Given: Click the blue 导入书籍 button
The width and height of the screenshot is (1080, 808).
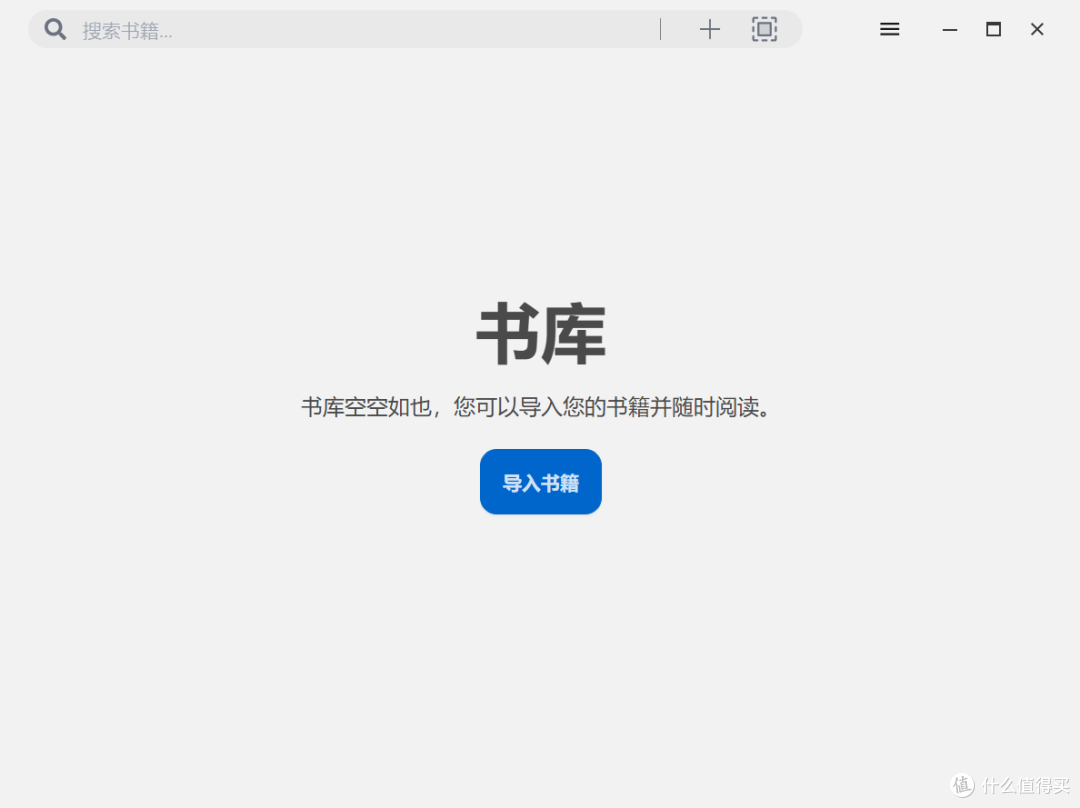Looking at the screenshot, I should point(541,481).
